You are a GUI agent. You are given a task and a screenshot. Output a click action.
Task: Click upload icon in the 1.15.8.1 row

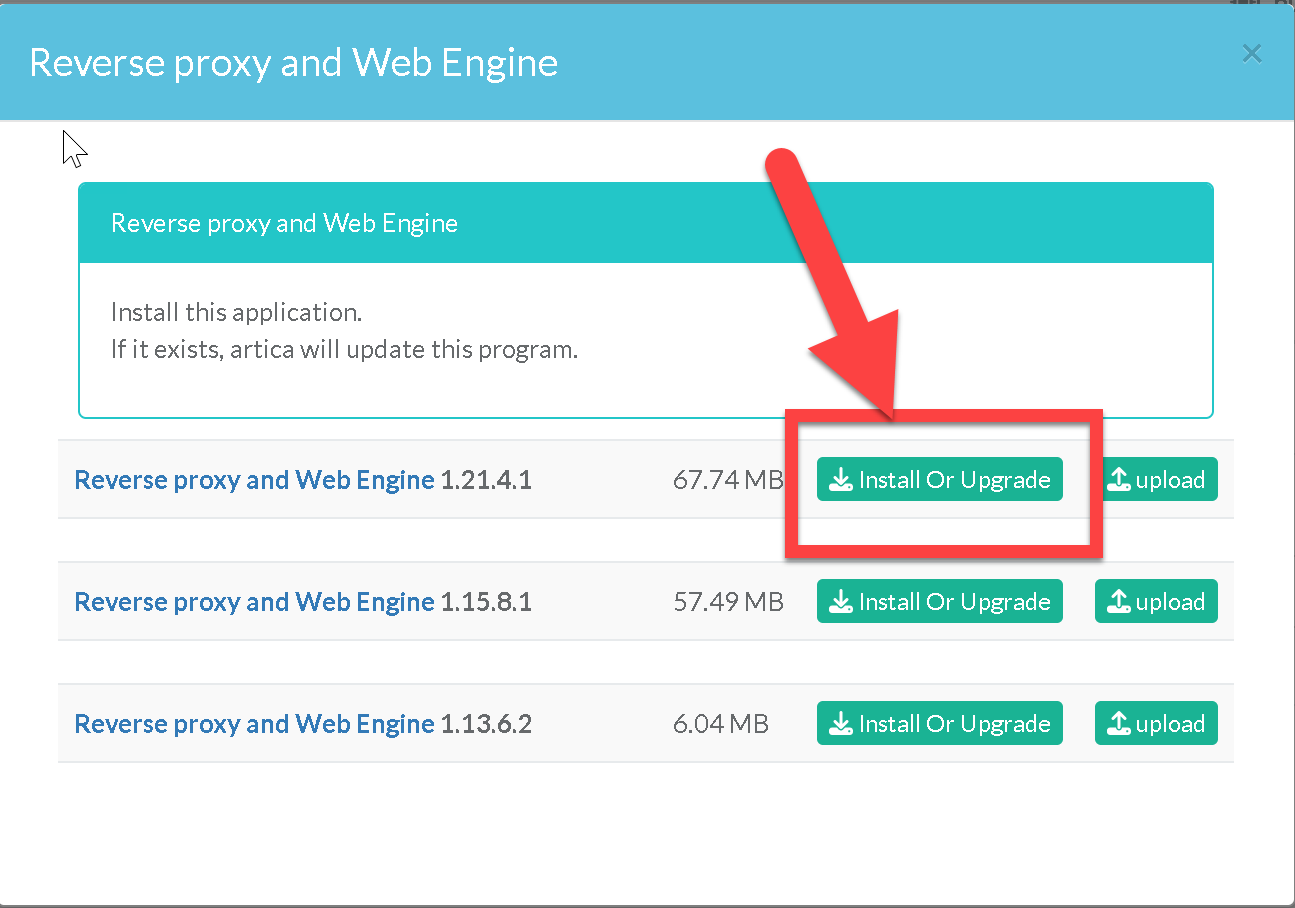click(1119, 602)
